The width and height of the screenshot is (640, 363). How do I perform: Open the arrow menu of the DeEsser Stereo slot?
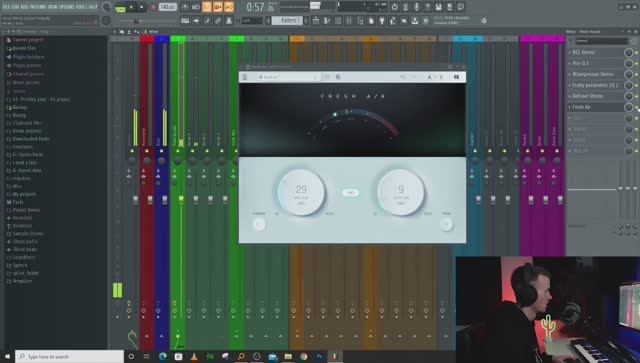coord(570,96)
